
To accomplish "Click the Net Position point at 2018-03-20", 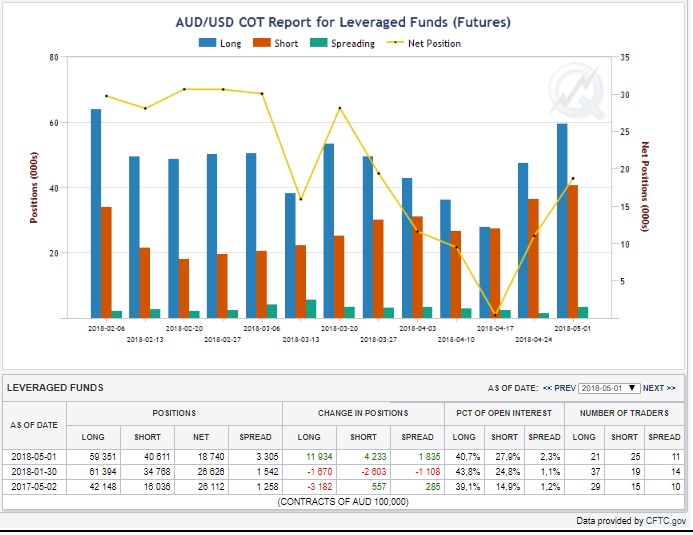I will point(339,108).
